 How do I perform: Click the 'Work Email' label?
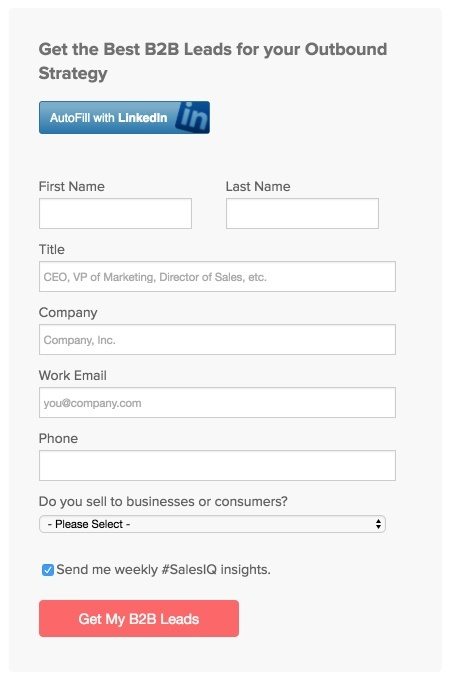[x=72, y=376]
